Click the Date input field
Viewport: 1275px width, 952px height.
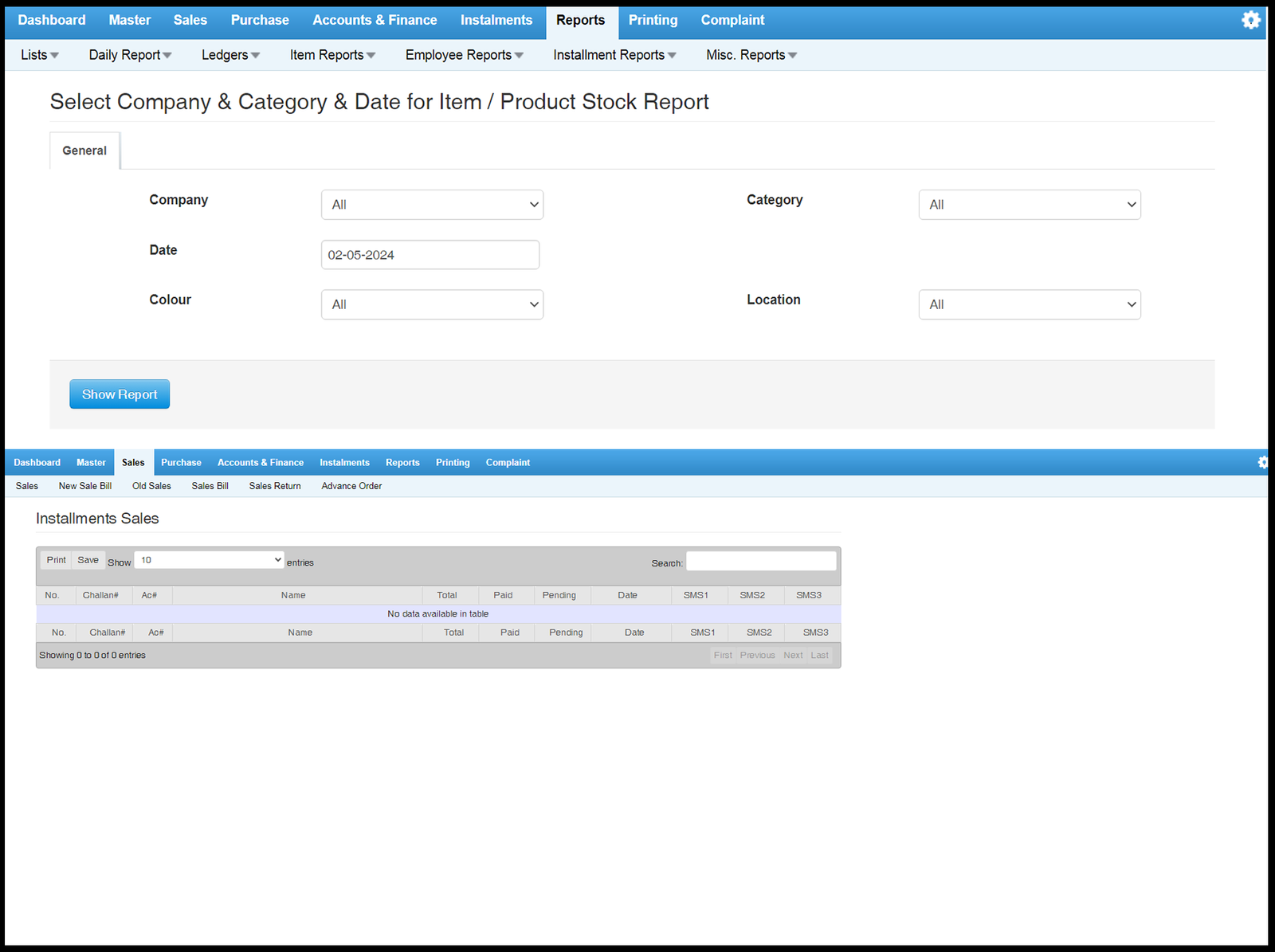click(430, 255)
